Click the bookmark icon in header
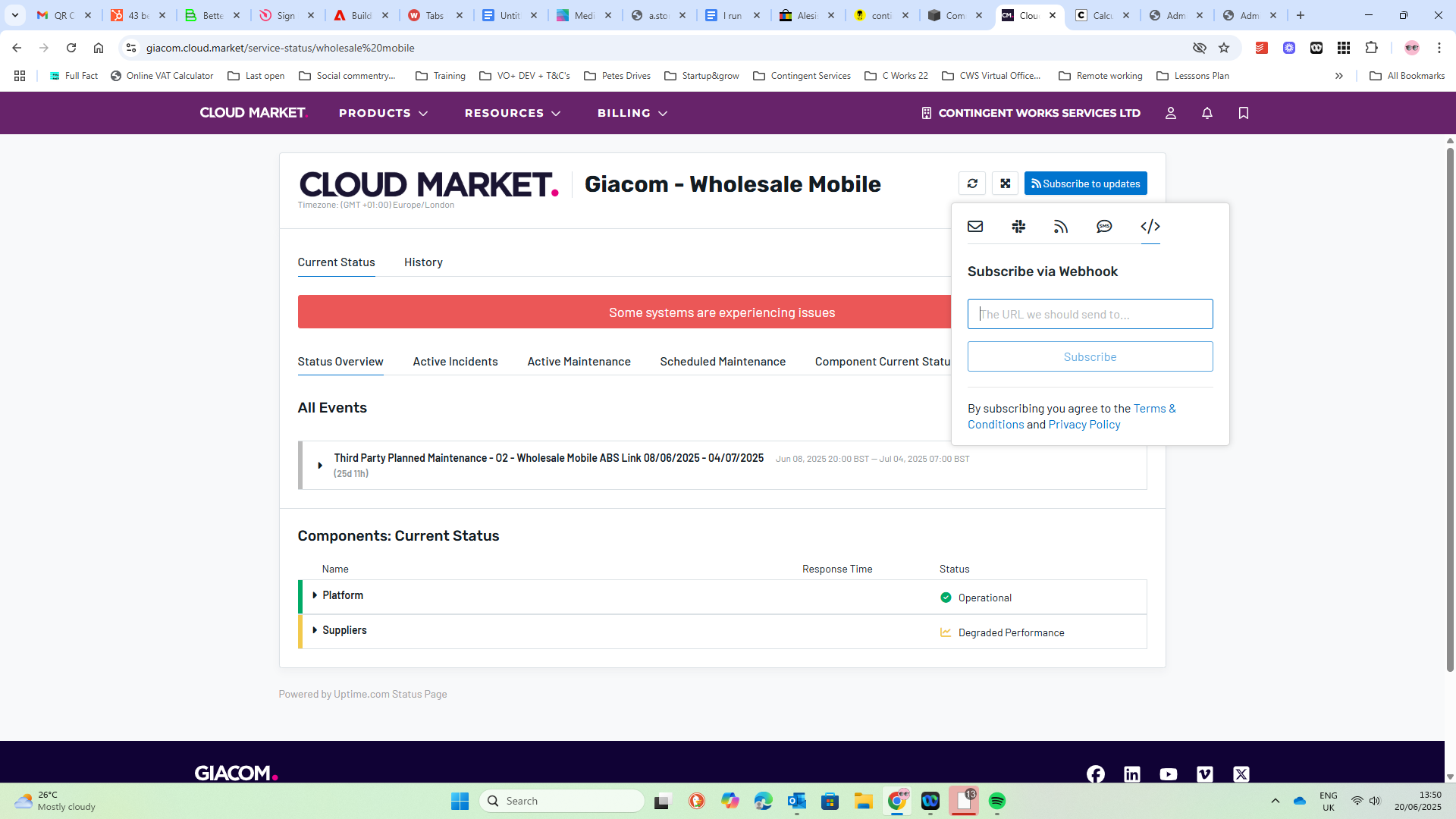This screenshot has width=1456, height=819. point(1243,113)
